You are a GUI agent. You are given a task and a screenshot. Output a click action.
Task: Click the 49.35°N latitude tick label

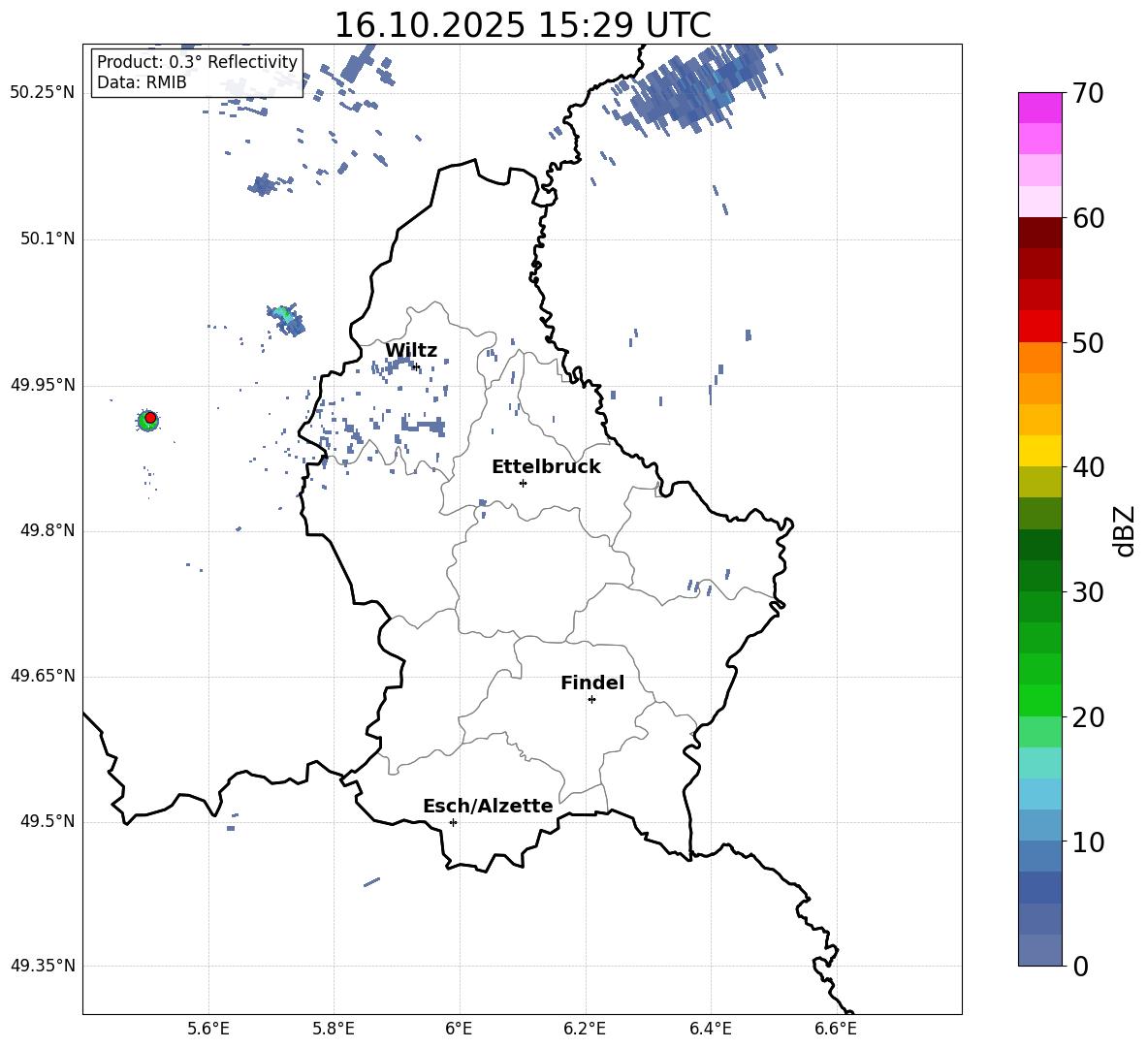point(43,966)
